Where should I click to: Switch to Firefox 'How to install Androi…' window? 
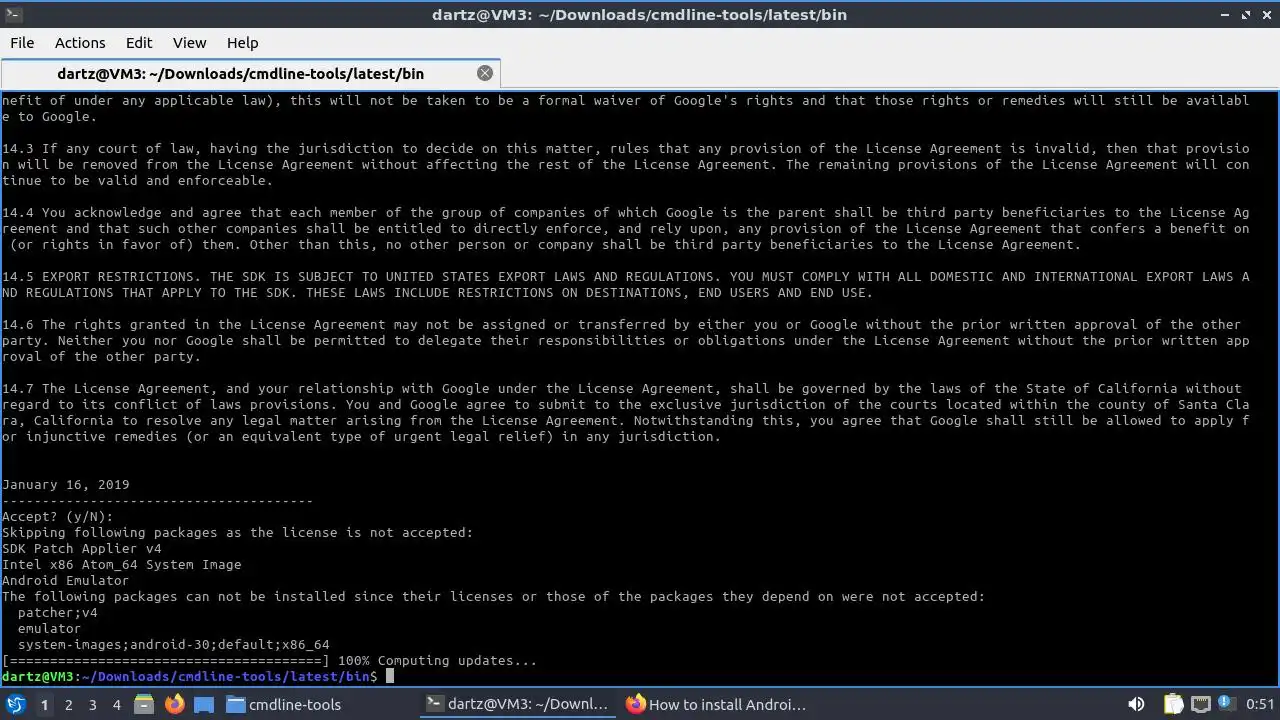pyautogui.click(x=718, y=704)
